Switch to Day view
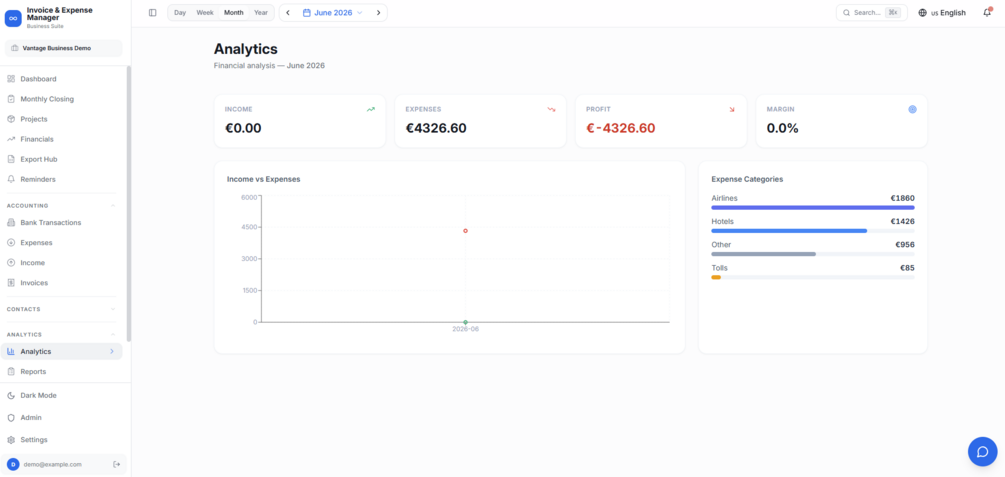The image size is (1005, 477). (x=180, y=13)
